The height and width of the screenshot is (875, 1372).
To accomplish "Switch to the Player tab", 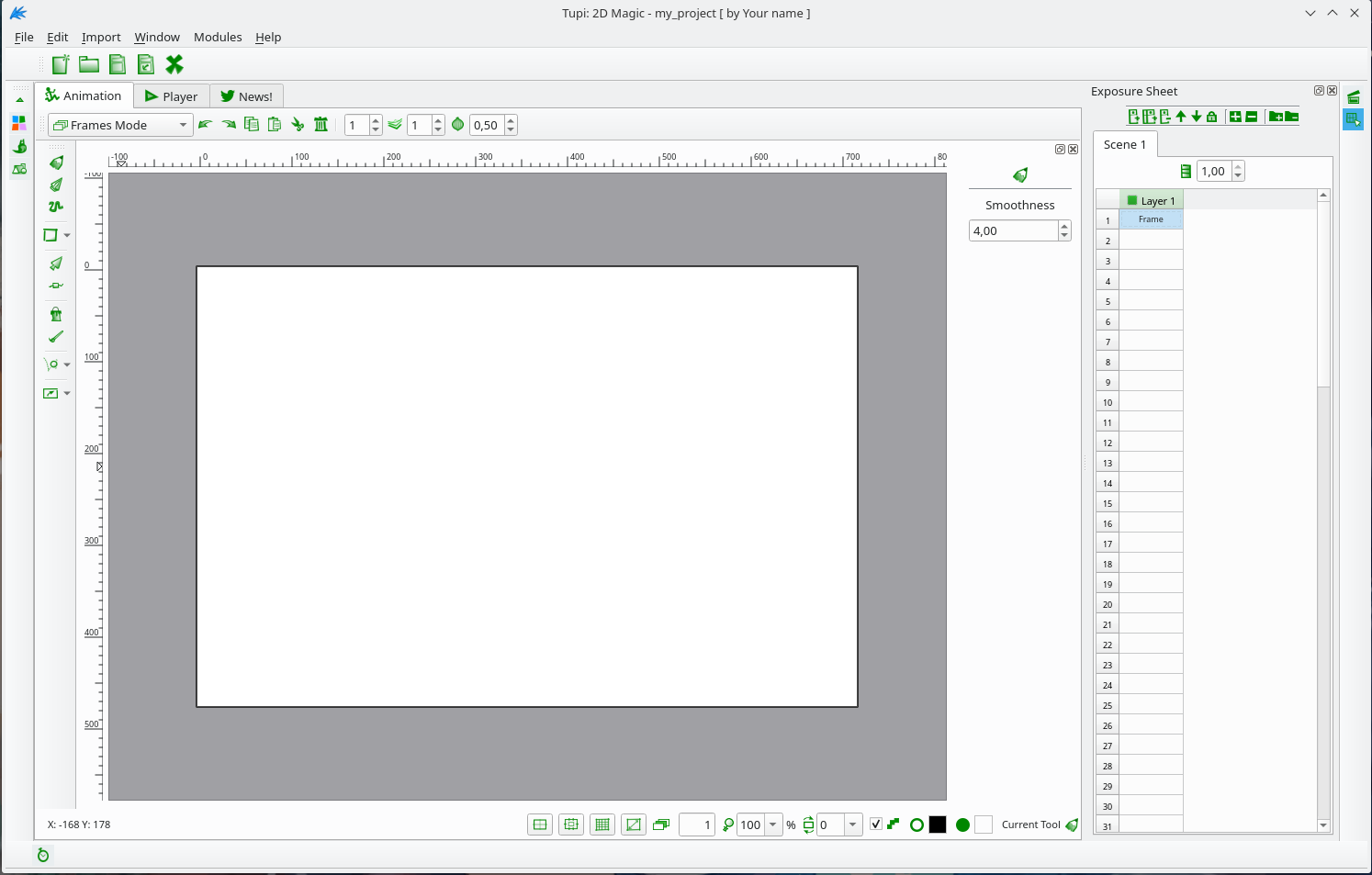I will coord(172,96).
